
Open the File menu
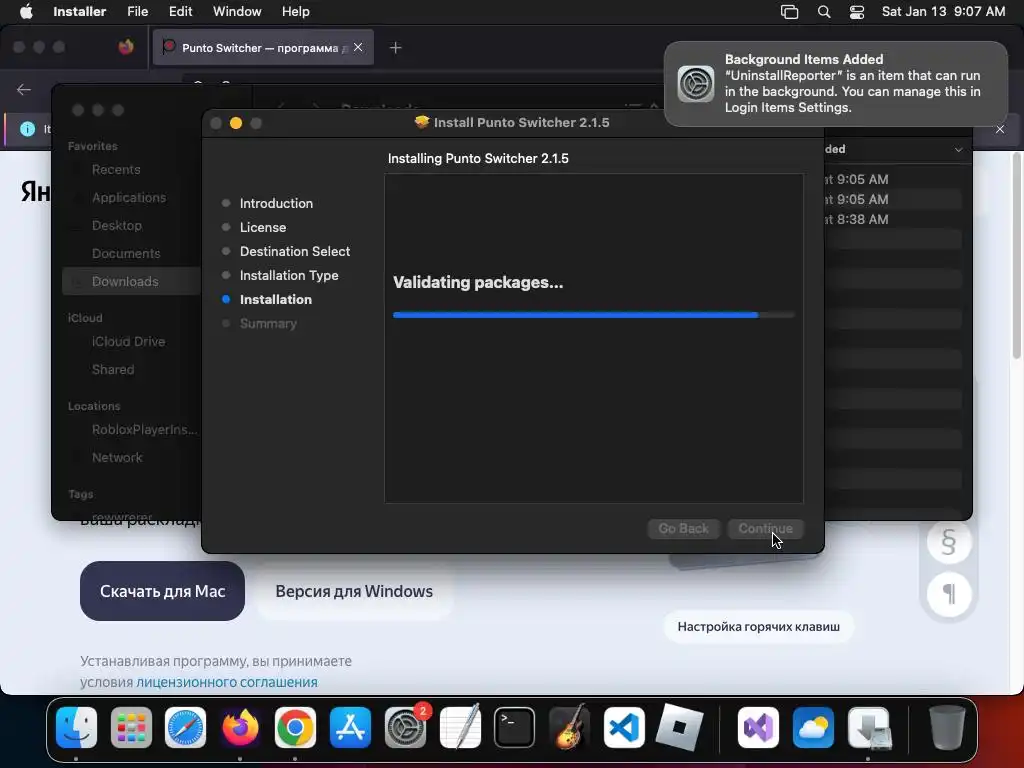137,11
